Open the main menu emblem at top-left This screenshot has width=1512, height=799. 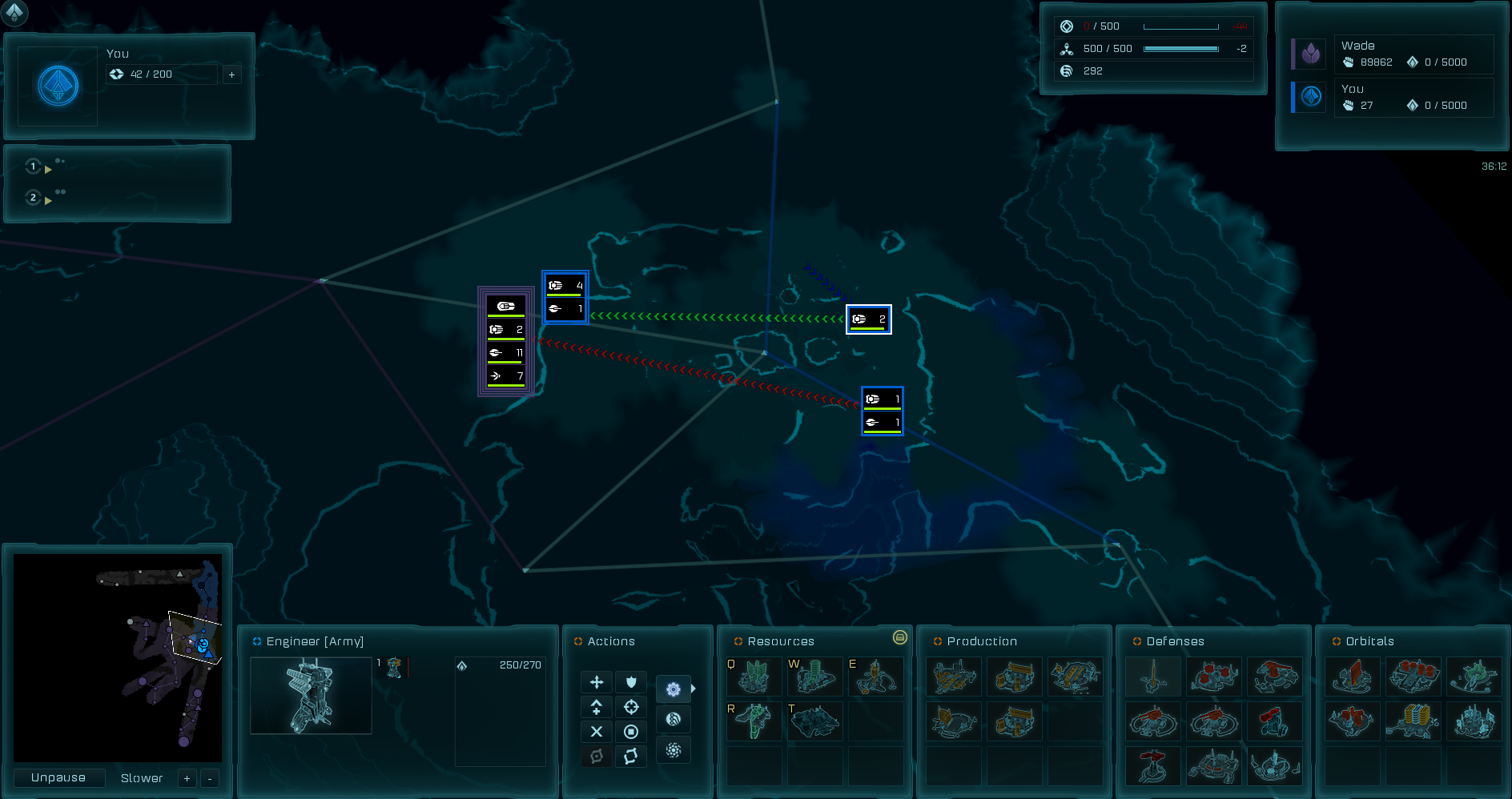click(x=14, y=11)
